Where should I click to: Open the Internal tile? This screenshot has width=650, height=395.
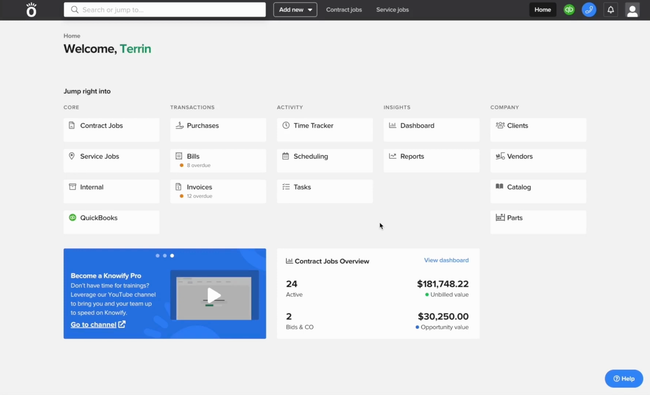(111, 191)
